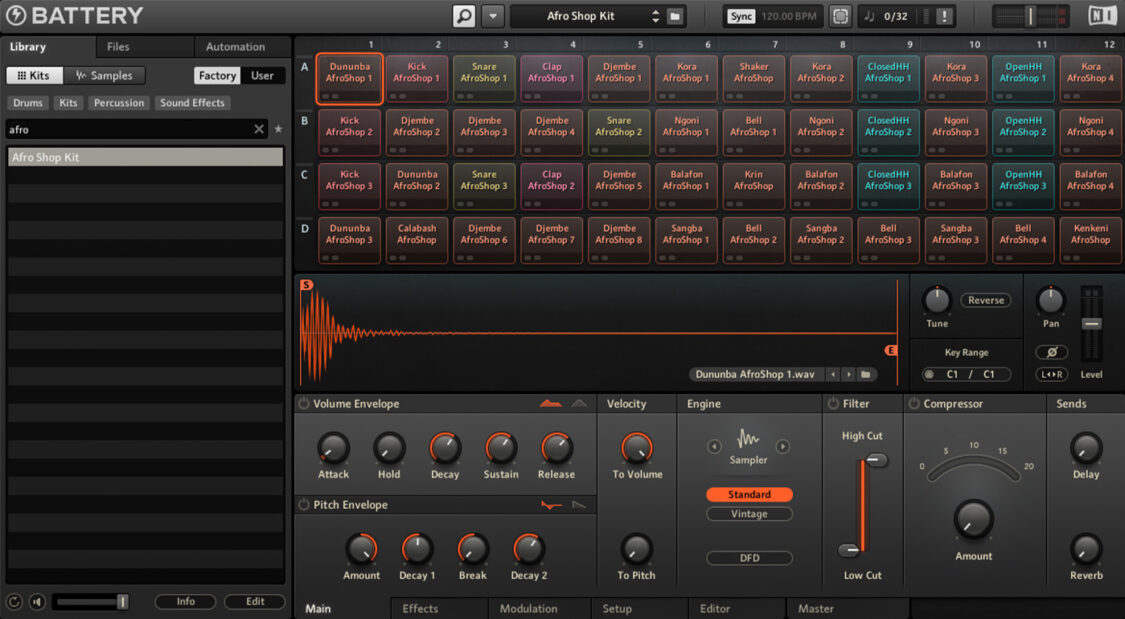Click the Edit button at bottom left
1125x619 pixels.
pyautogui.click(x=254, y=601)
